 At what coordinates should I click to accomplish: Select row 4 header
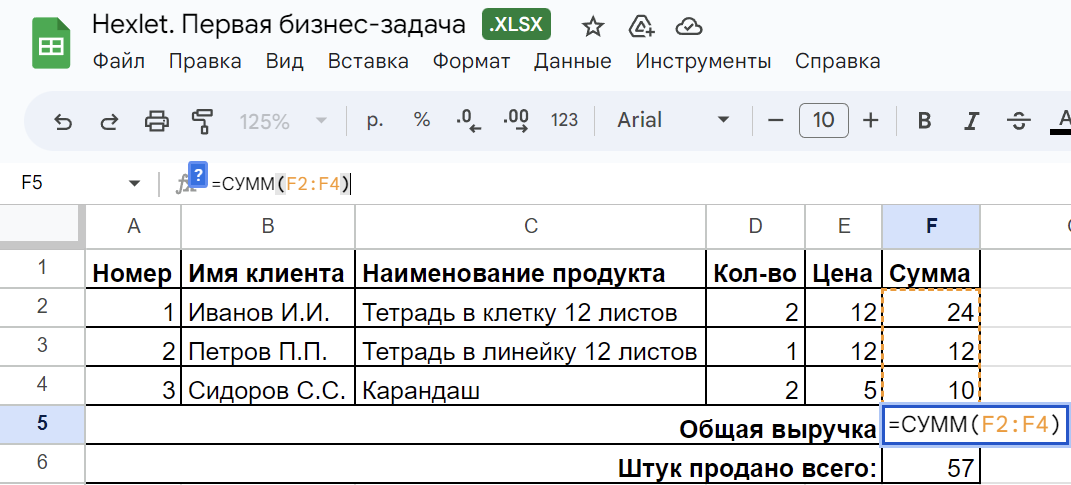point(42,385)
